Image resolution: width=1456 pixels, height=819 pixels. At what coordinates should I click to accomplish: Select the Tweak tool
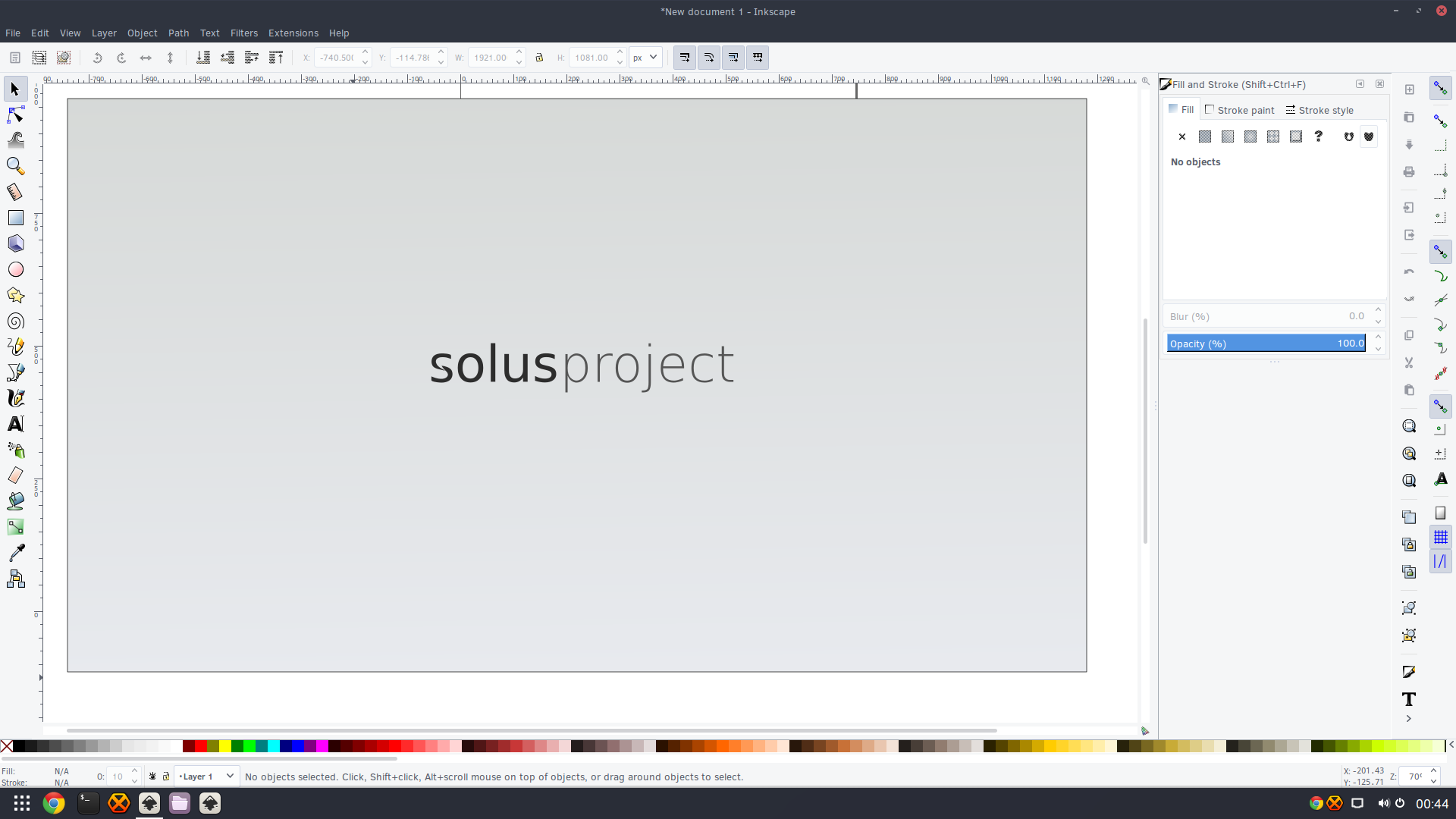pyautogui.click(x=15, y=140)
